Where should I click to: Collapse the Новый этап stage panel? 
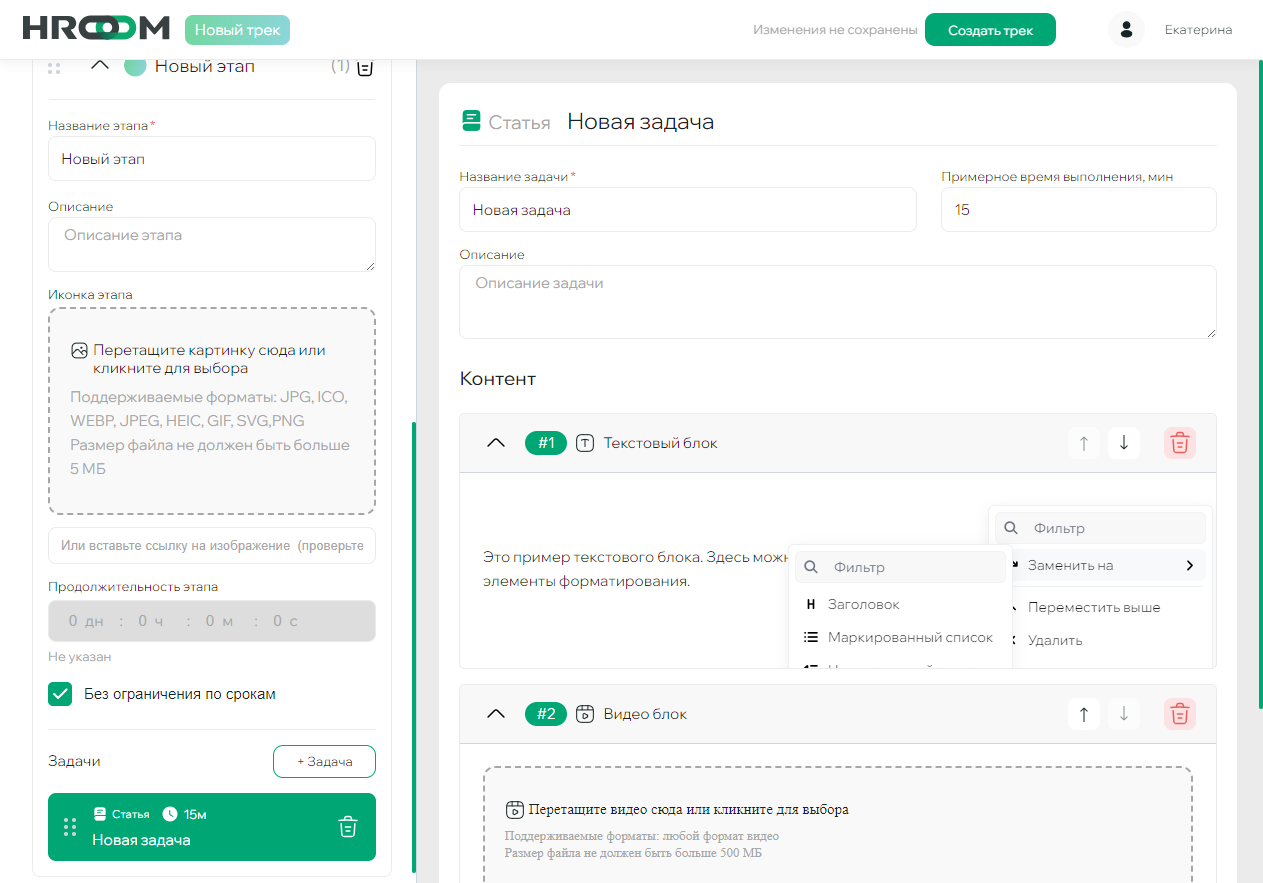[98, 62]
